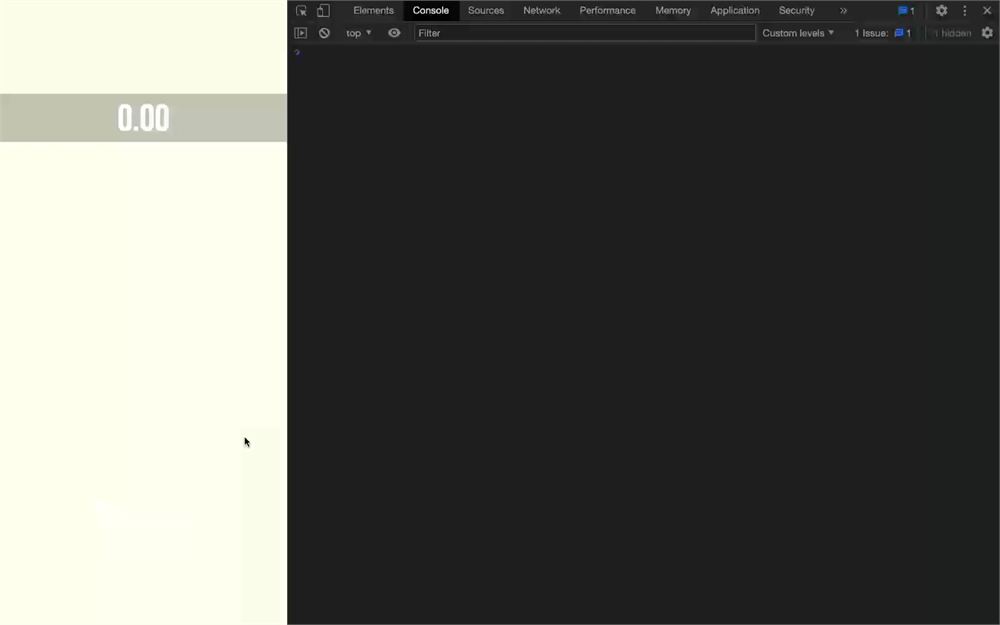Click the 1 Issue link
Viewport: 1000px width, 625px height.
(x=883, y=33)
